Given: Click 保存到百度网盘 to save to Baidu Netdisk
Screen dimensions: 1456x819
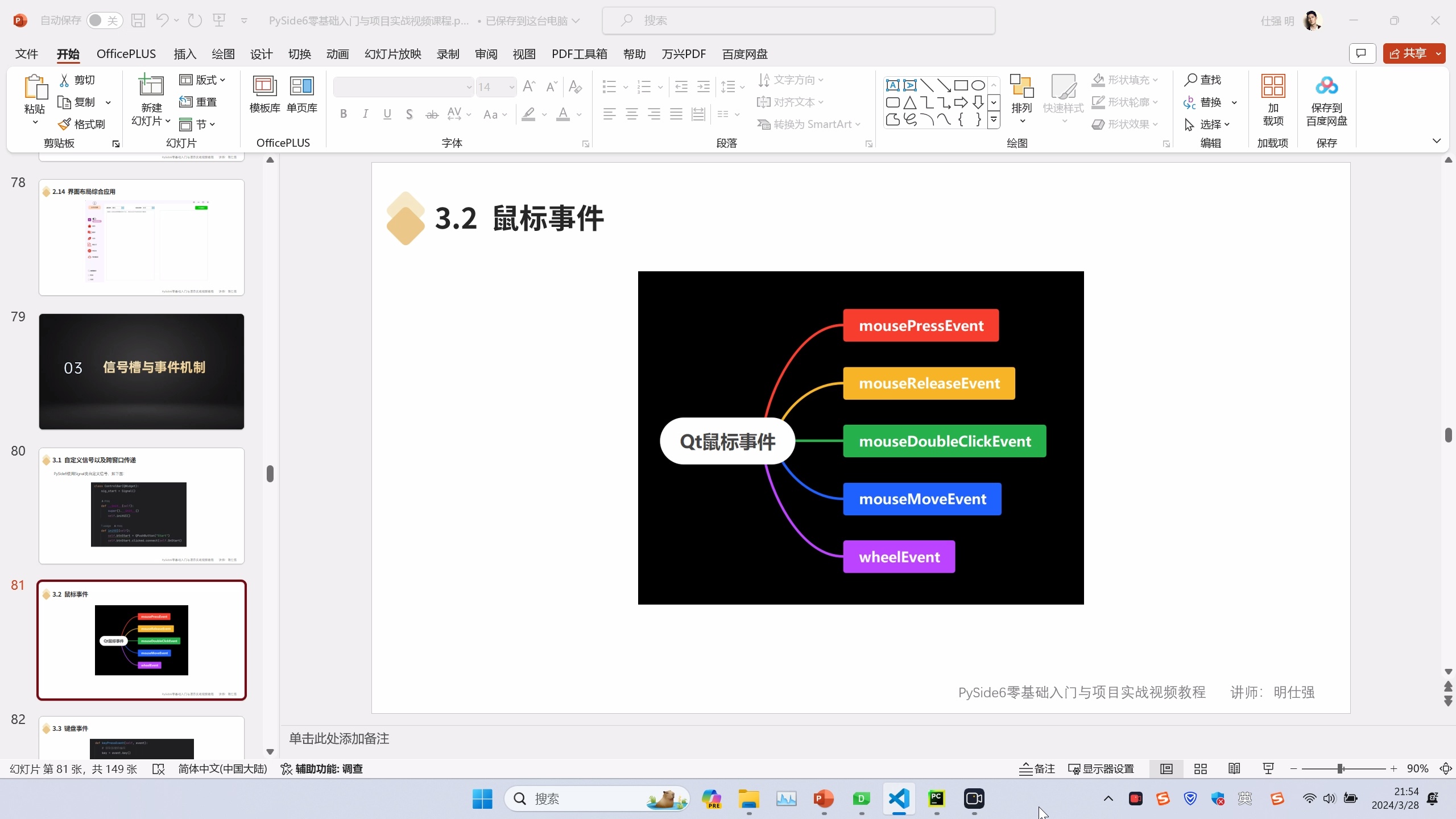Looking at the screenshot, I should pyautogui.click(x=1326, y=102).
